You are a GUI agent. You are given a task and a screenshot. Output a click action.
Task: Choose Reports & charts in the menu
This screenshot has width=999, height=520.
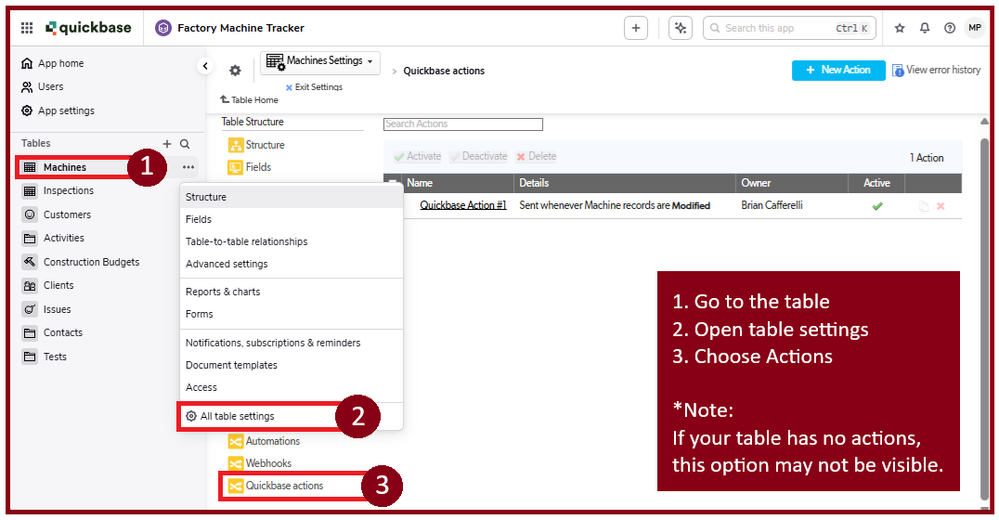291,292
